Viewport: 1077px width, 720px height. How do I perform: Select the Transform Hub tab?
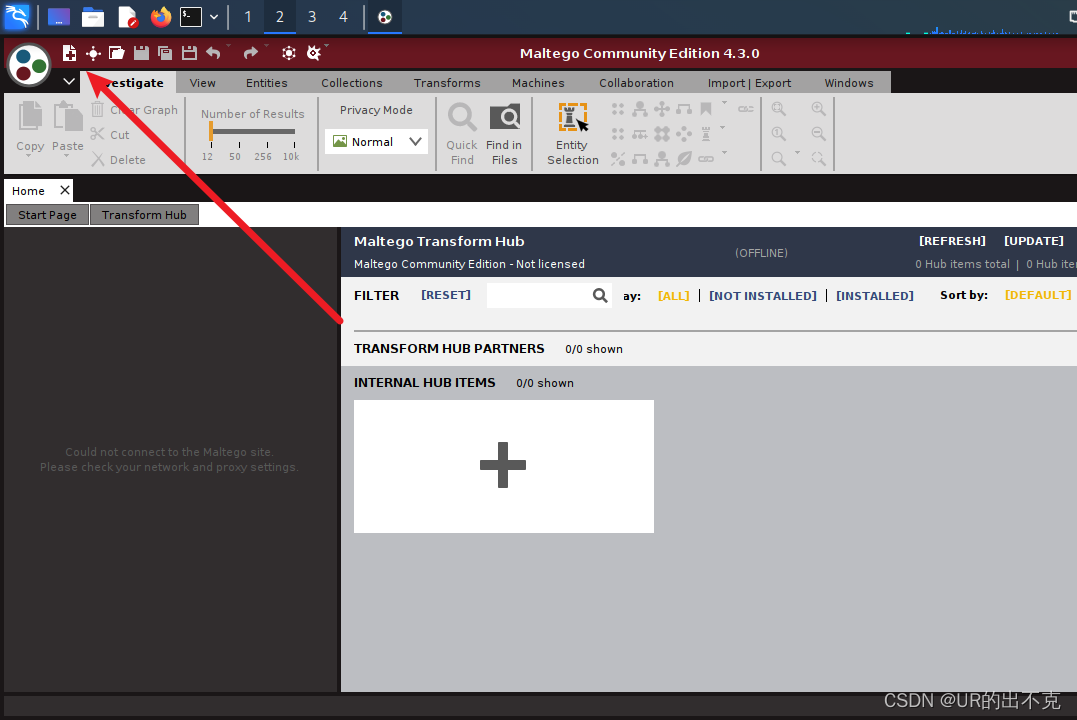144,215
